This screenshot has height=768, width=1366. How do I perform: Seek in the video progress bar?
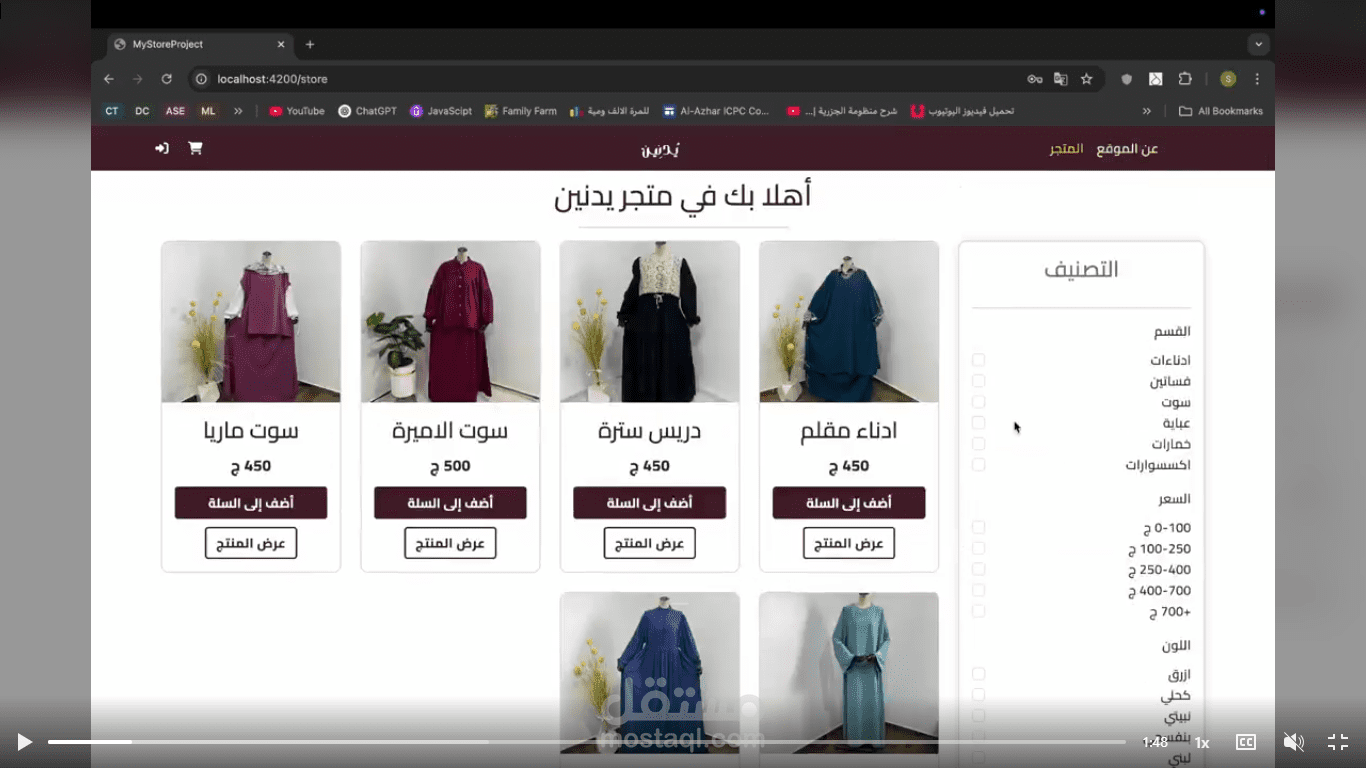(587, 742)
